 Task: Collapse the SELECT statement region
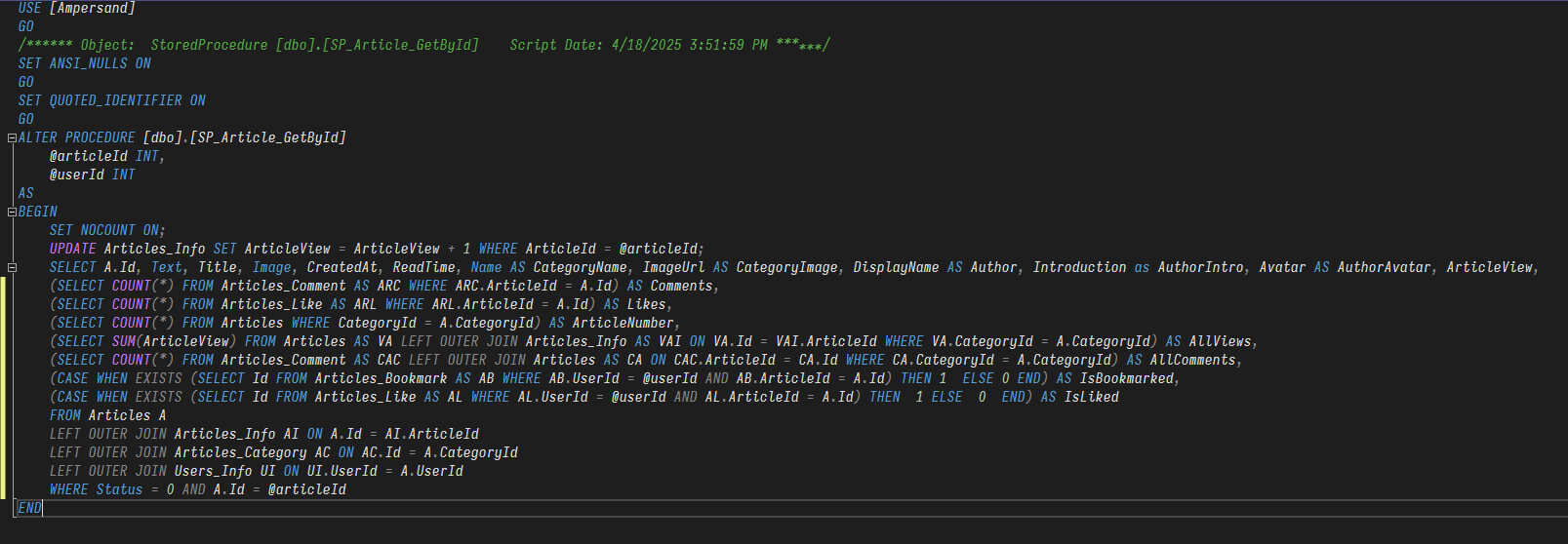point(12,268)
